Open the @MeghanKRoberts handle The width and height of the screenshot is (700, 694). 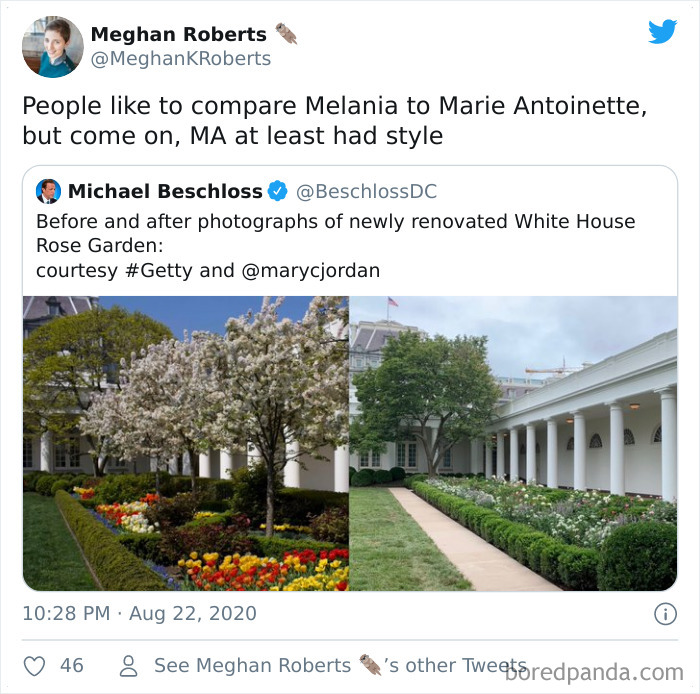181,58
